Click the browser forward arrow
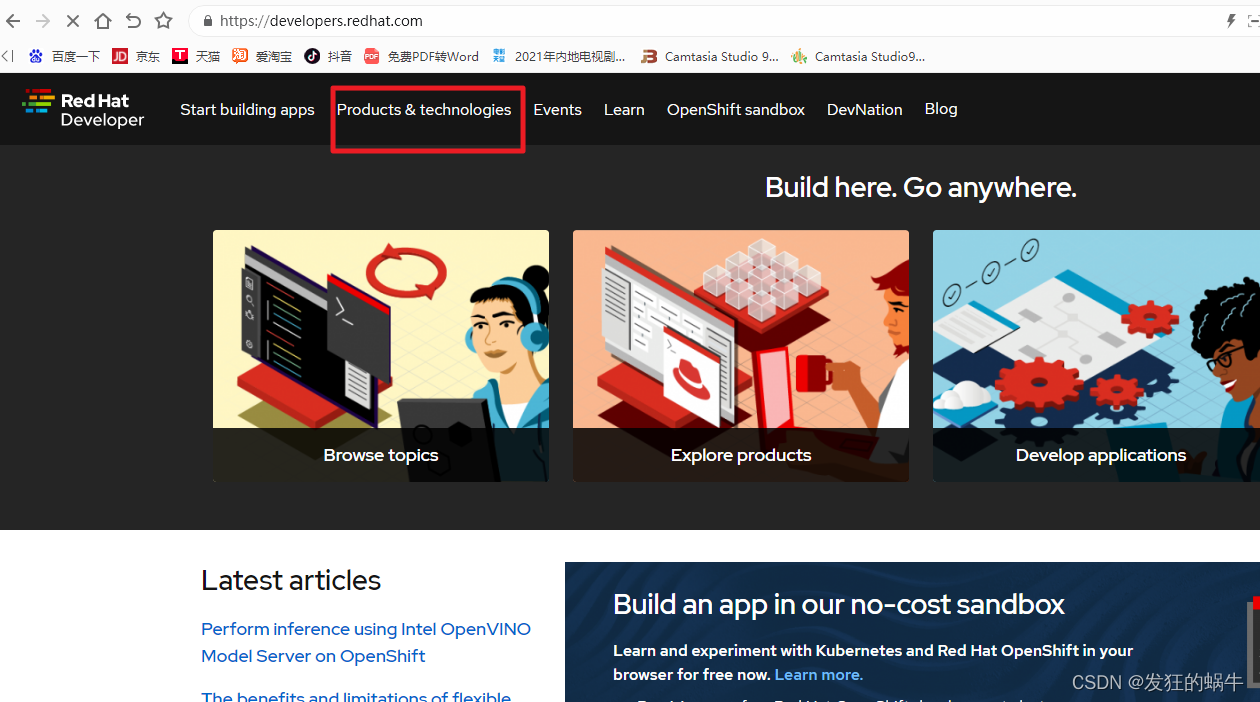1260x702 pixels. [x=43, y=20]
